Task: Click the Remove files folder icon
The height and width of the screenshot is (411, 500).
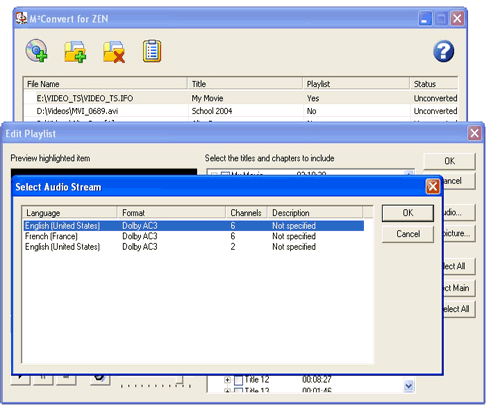Action: pos(114,52)
